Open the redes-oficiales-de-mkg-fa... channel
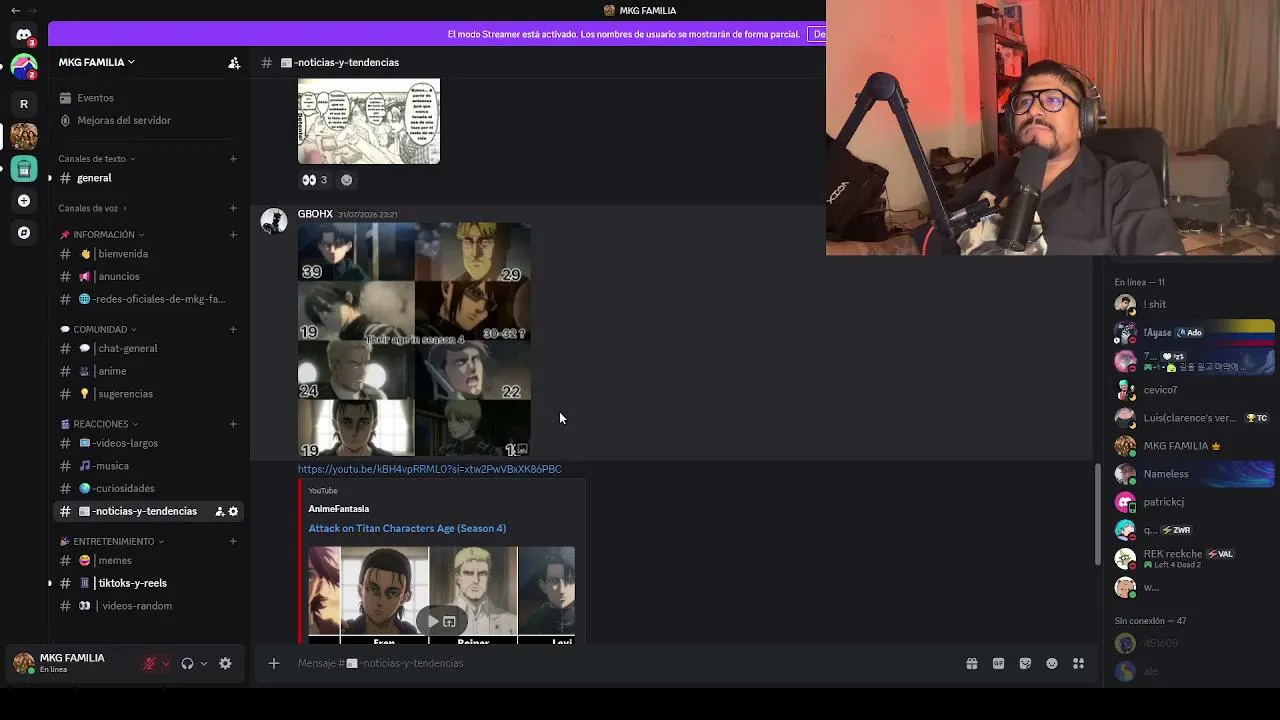The image size is (1280, 720). click(149, 299)
